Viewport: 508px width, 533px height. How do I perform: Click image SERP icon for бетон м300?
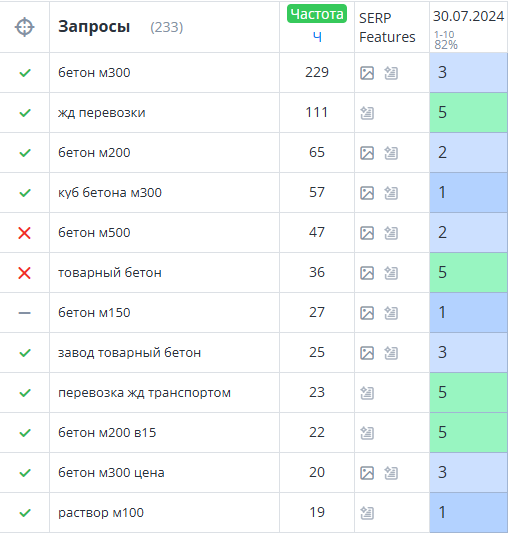[367, 73]
